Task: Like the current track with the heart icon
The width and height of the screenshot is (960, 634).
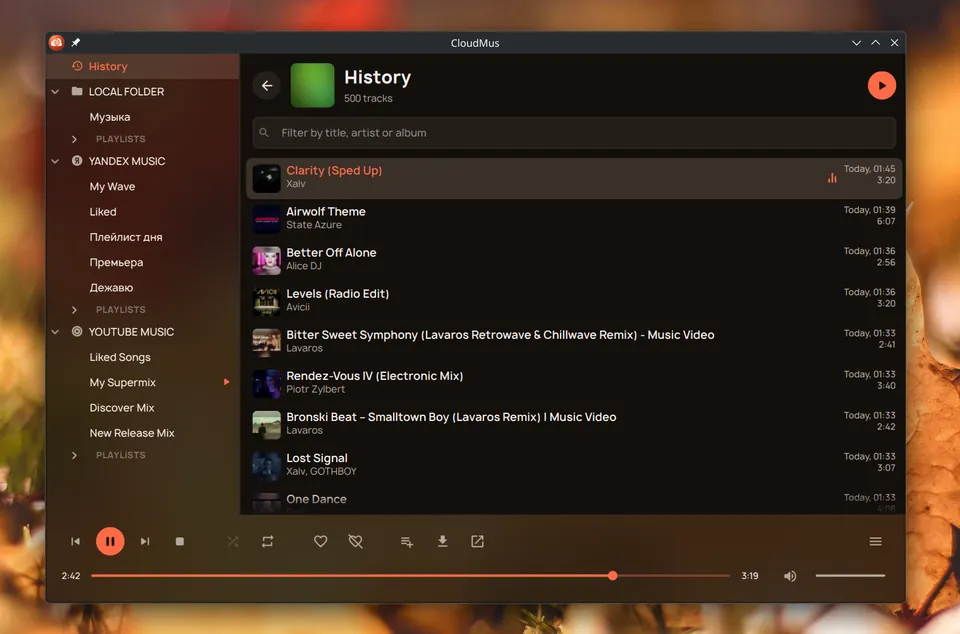Action: click(x=320, y=542)
